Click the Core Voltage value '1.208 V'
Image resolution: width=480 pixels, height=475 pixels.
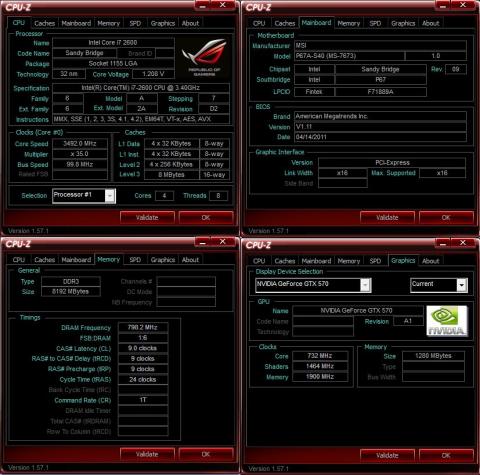click(153, 74)
